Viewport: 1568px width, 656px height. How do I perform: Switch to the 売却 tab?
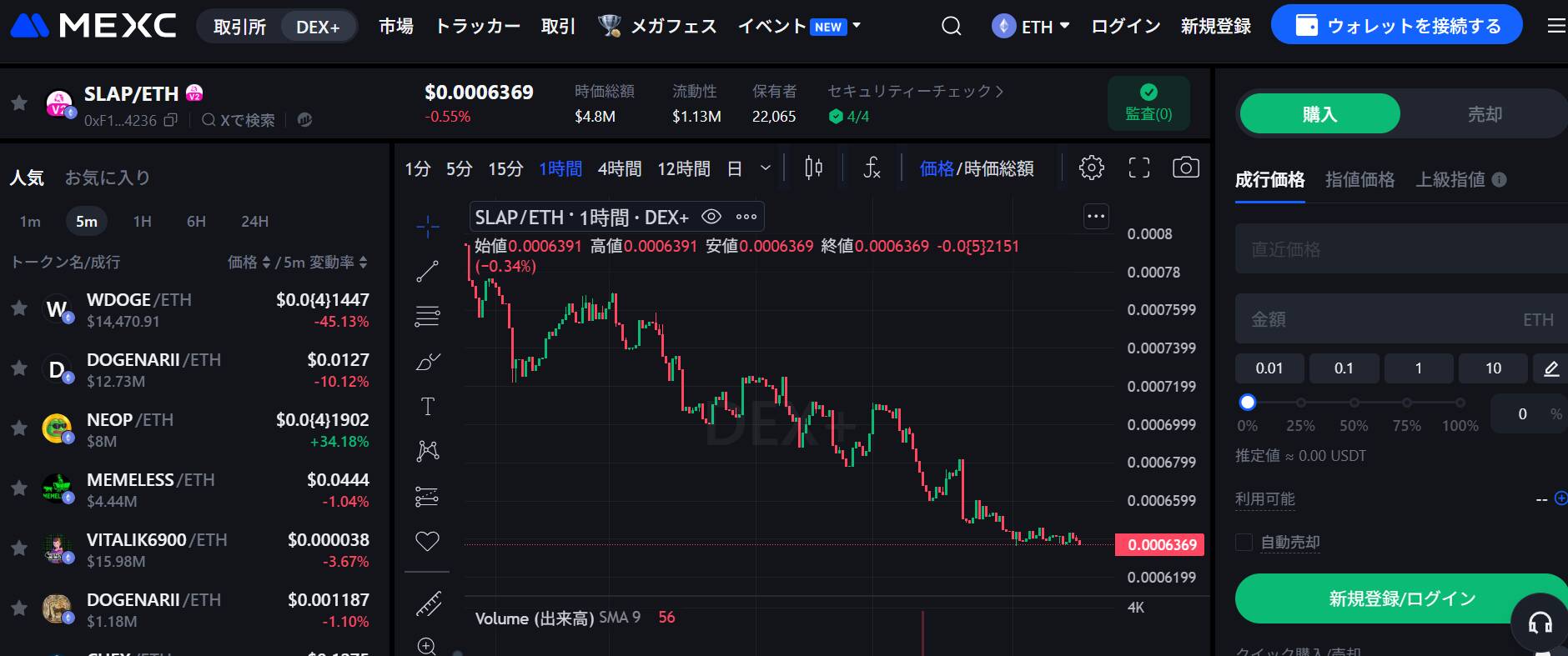(x=1484, y=114)
